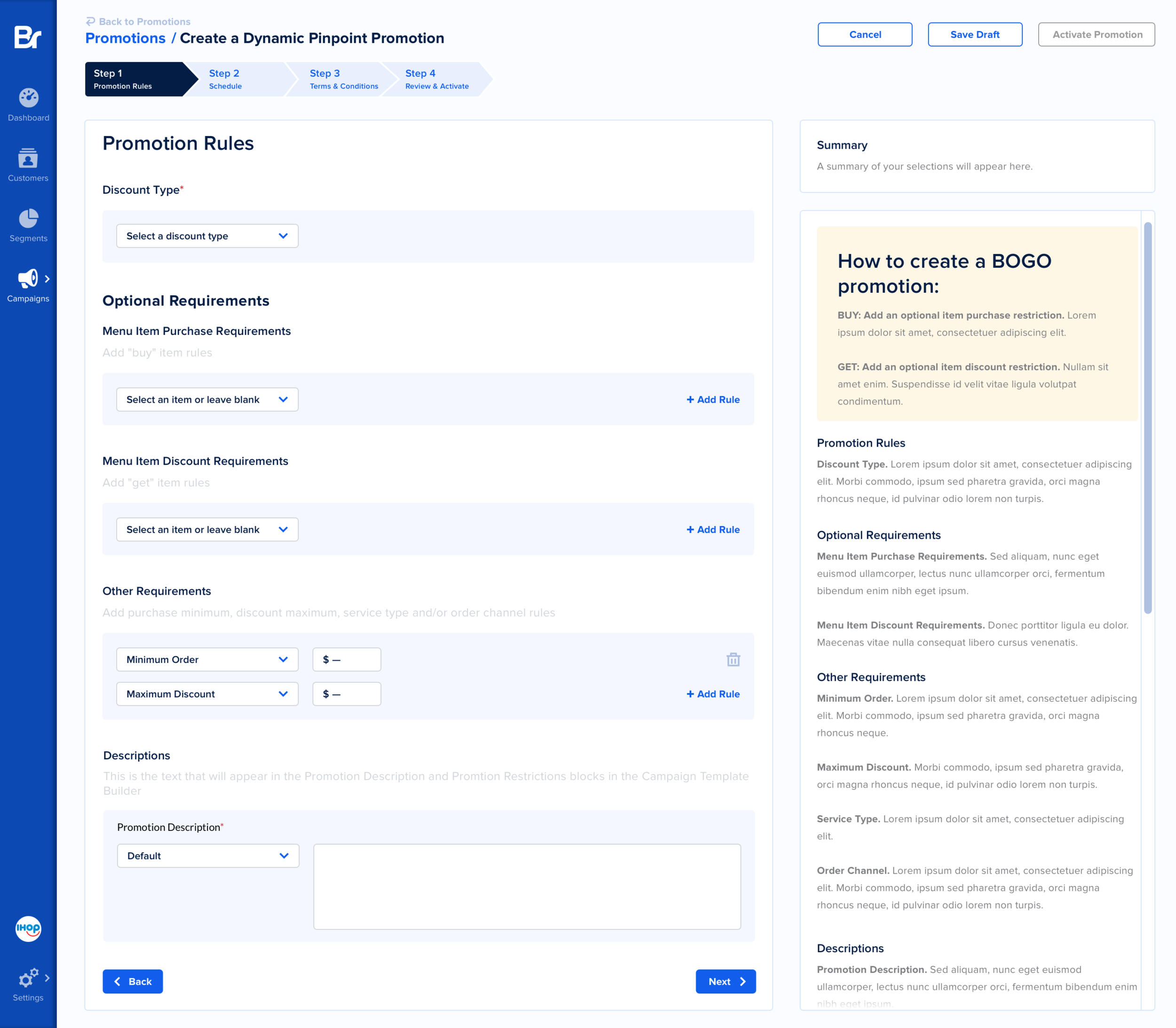1176x1028 pixels.
Task: Open the Promotion Description Default dropdown
Action: [207, 855]
